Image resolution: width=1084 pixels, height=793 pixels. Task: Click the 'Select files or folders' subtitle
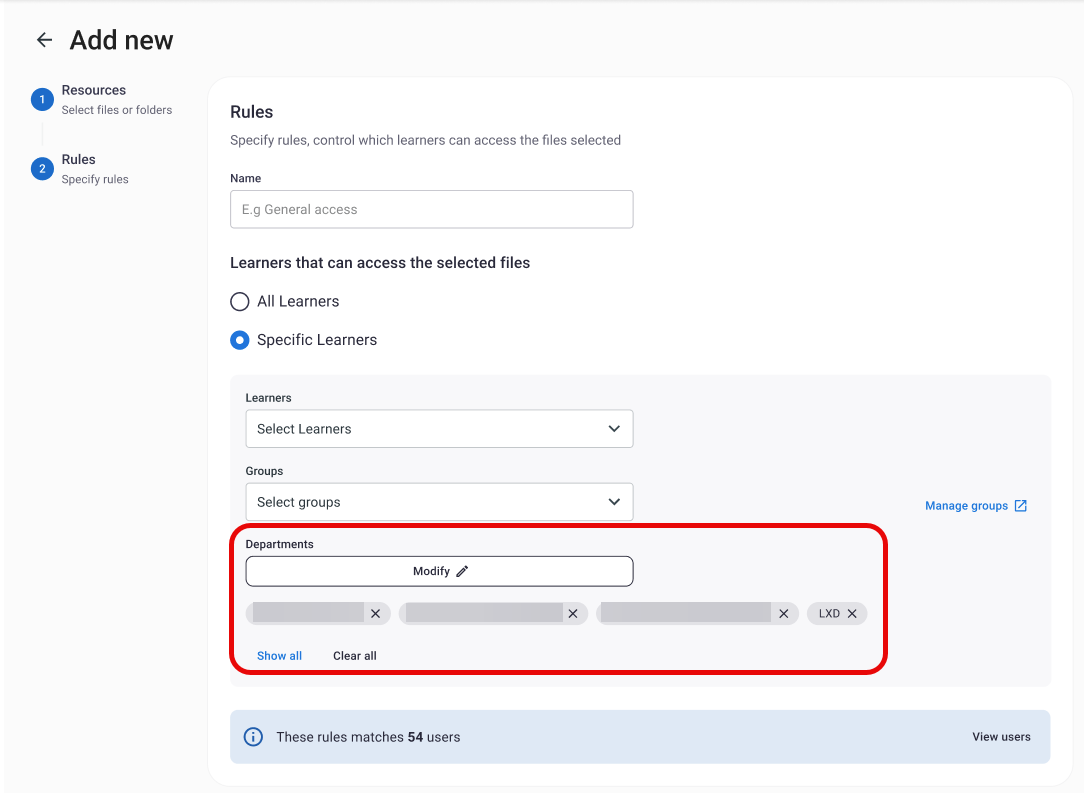tap(117, 110)
